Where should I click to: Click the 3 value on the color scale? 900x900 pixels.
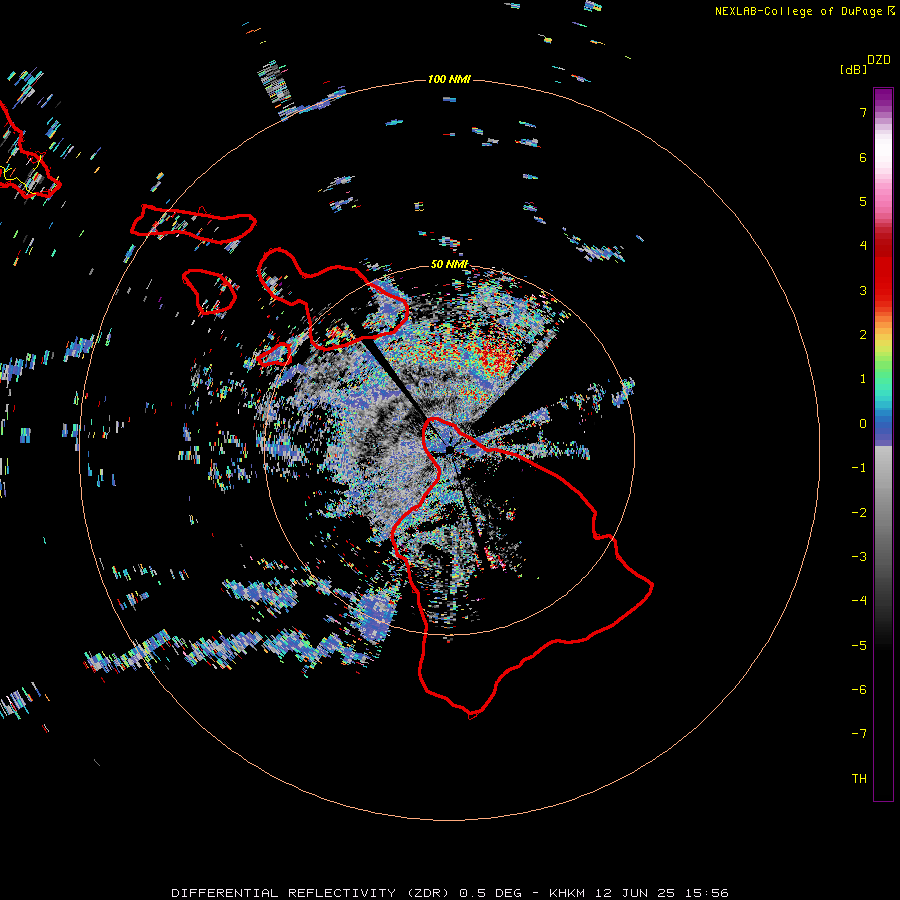click(x=863, y=290)
